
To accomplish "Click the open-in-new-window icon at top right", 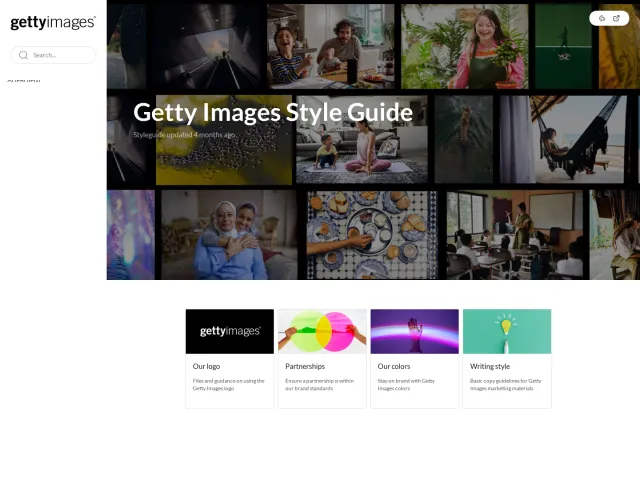I will tap(616, 18).
